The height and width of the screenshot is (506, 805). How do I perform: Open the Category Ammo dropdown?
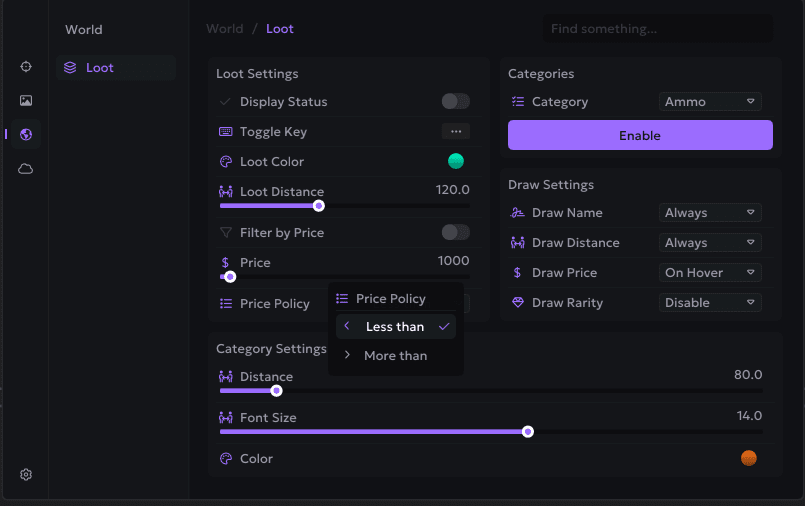[x=711, y=102]
